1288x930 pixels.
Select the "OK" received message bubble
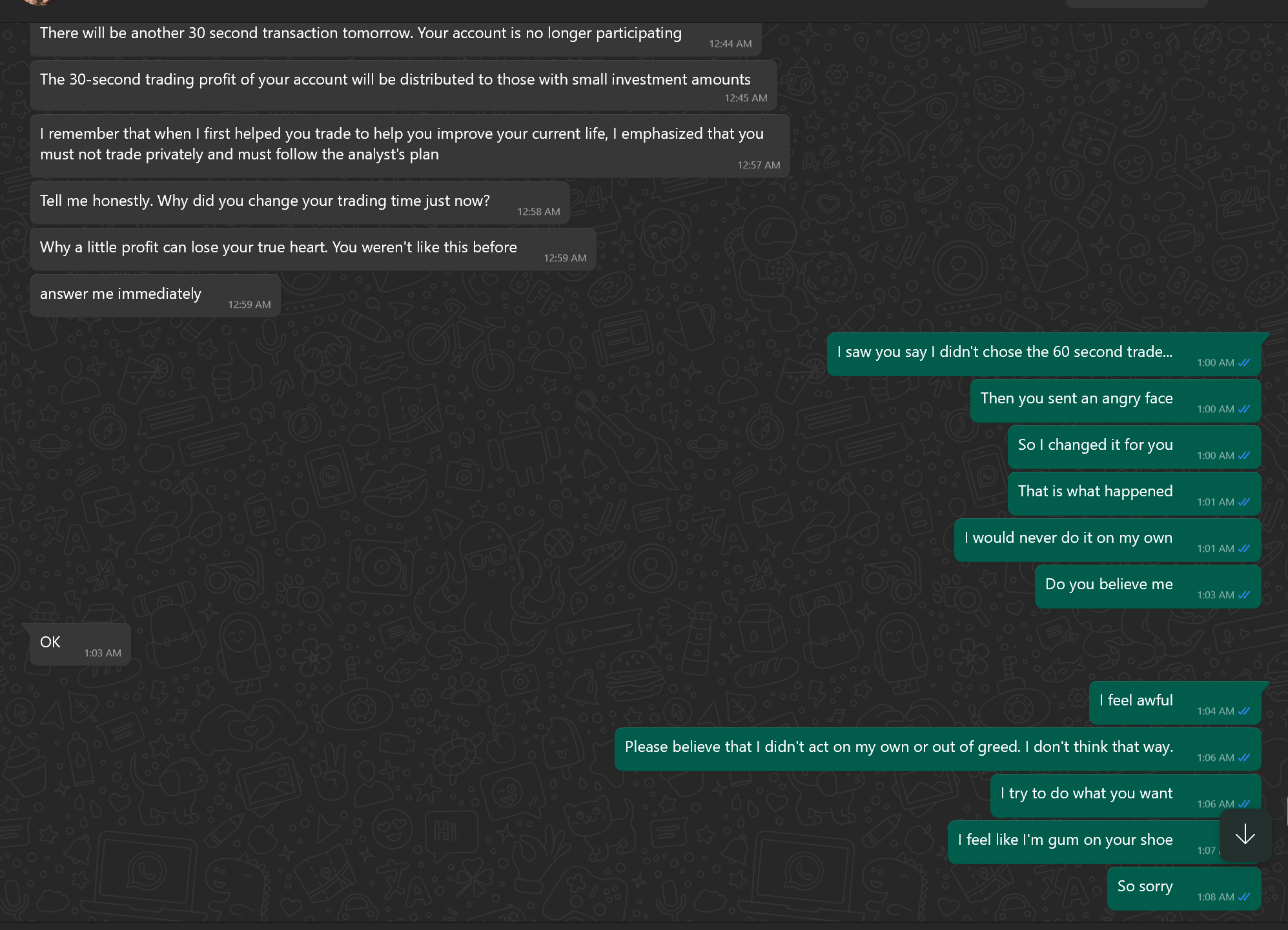(x=80, y=644)
